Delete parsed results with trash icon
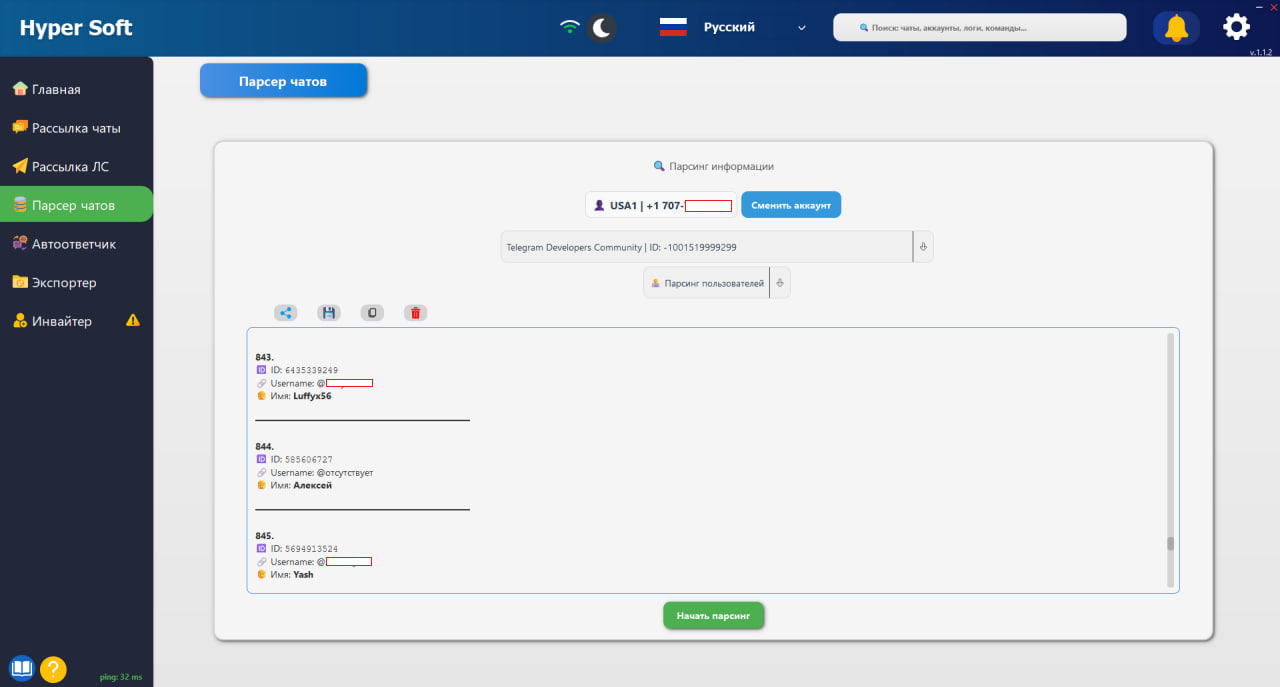Screen dimensions: 1280x687 point(415,313)
